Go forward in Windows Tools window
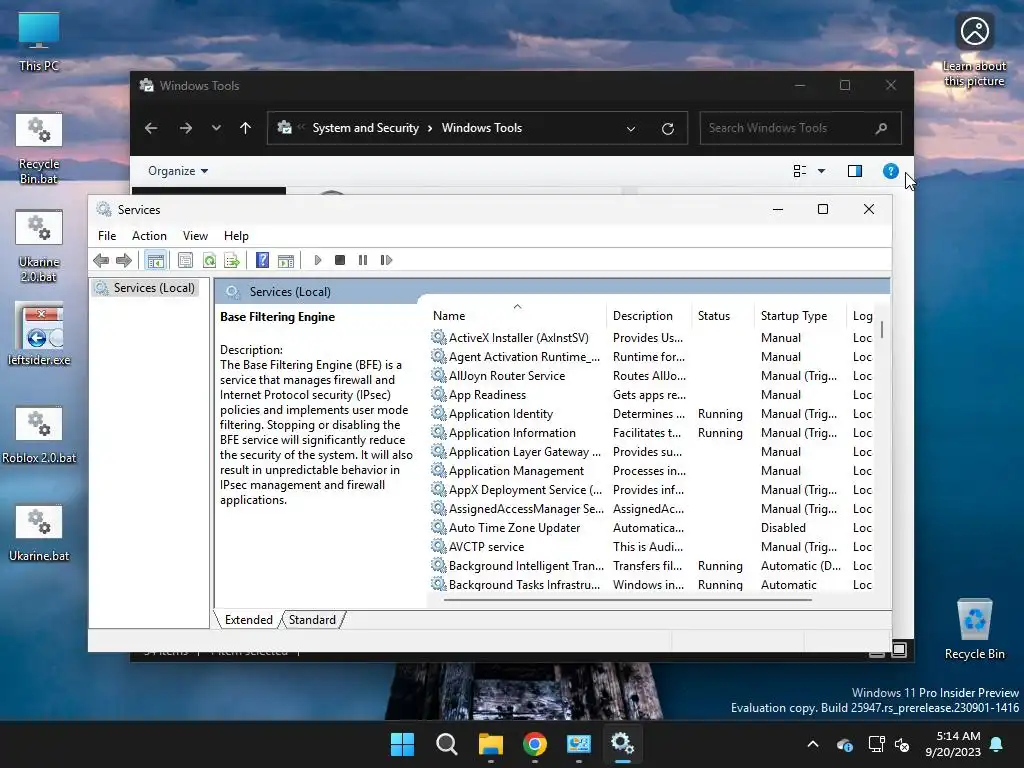Screen dimensions: 1024x768 tap(185, 128)
